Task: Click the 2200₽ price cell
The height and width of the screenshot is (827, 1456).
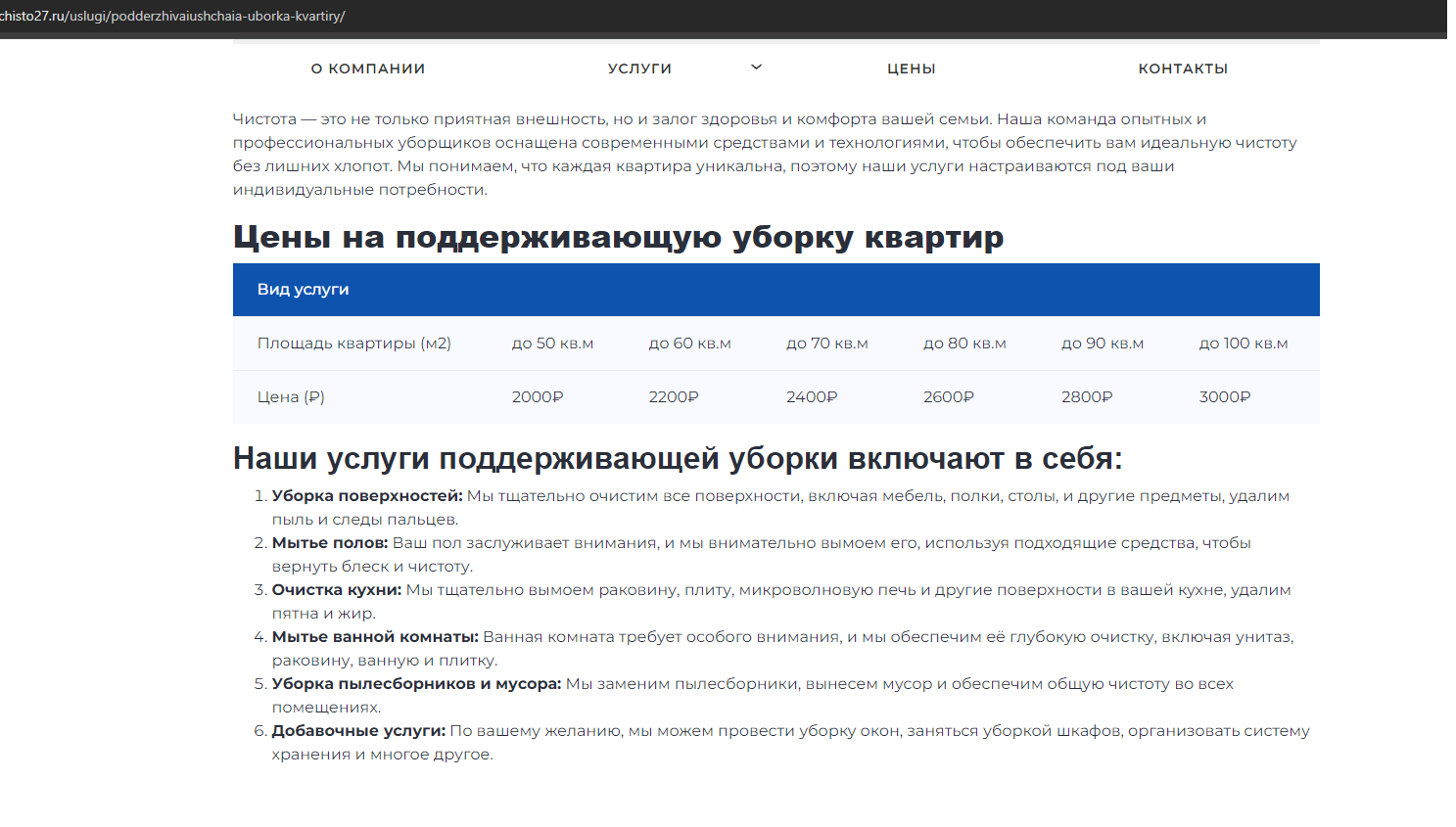Action: pos(674,397)
